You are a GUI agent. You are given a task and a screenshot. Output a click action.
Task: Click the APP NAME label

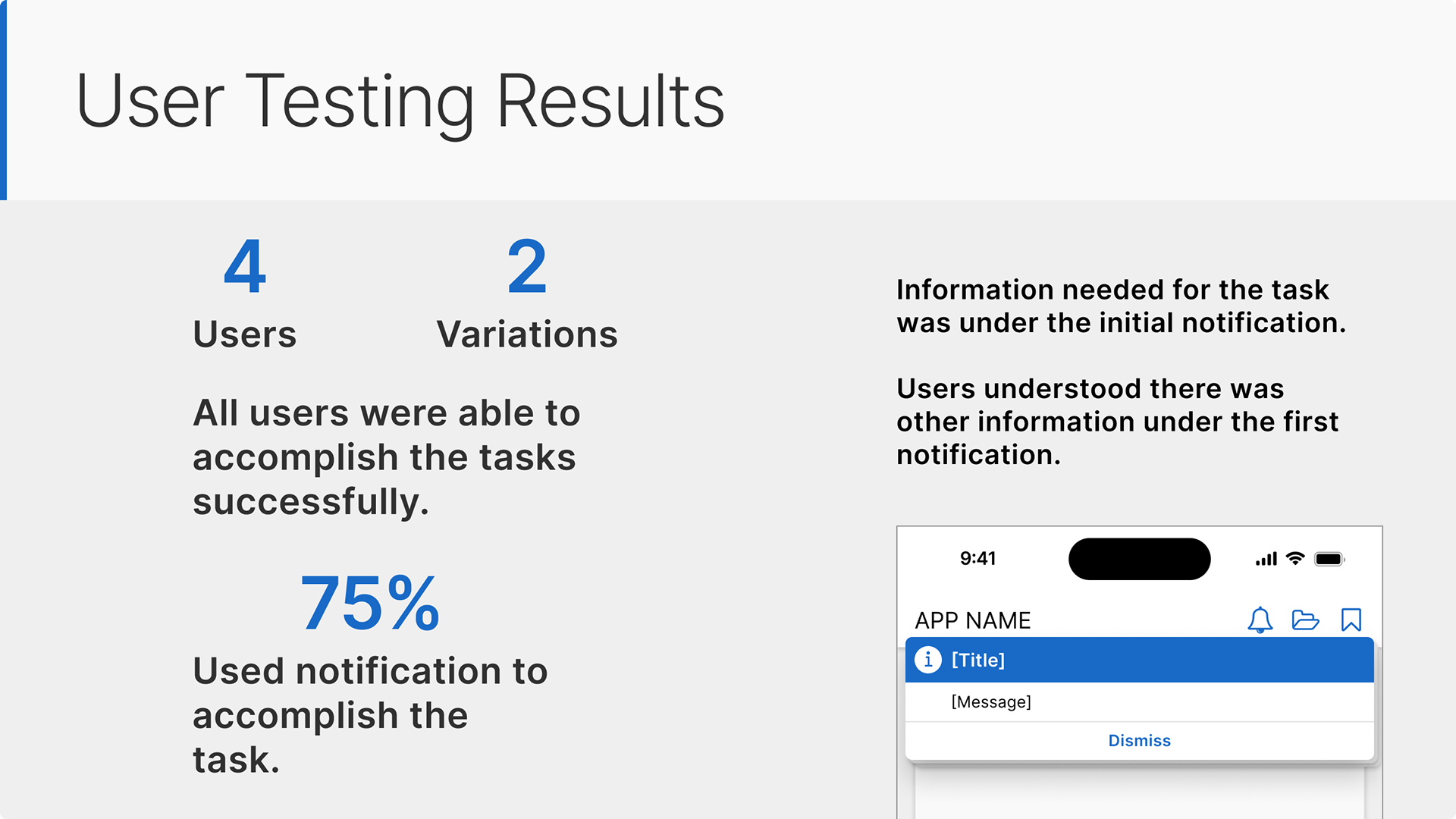point(973,620)
